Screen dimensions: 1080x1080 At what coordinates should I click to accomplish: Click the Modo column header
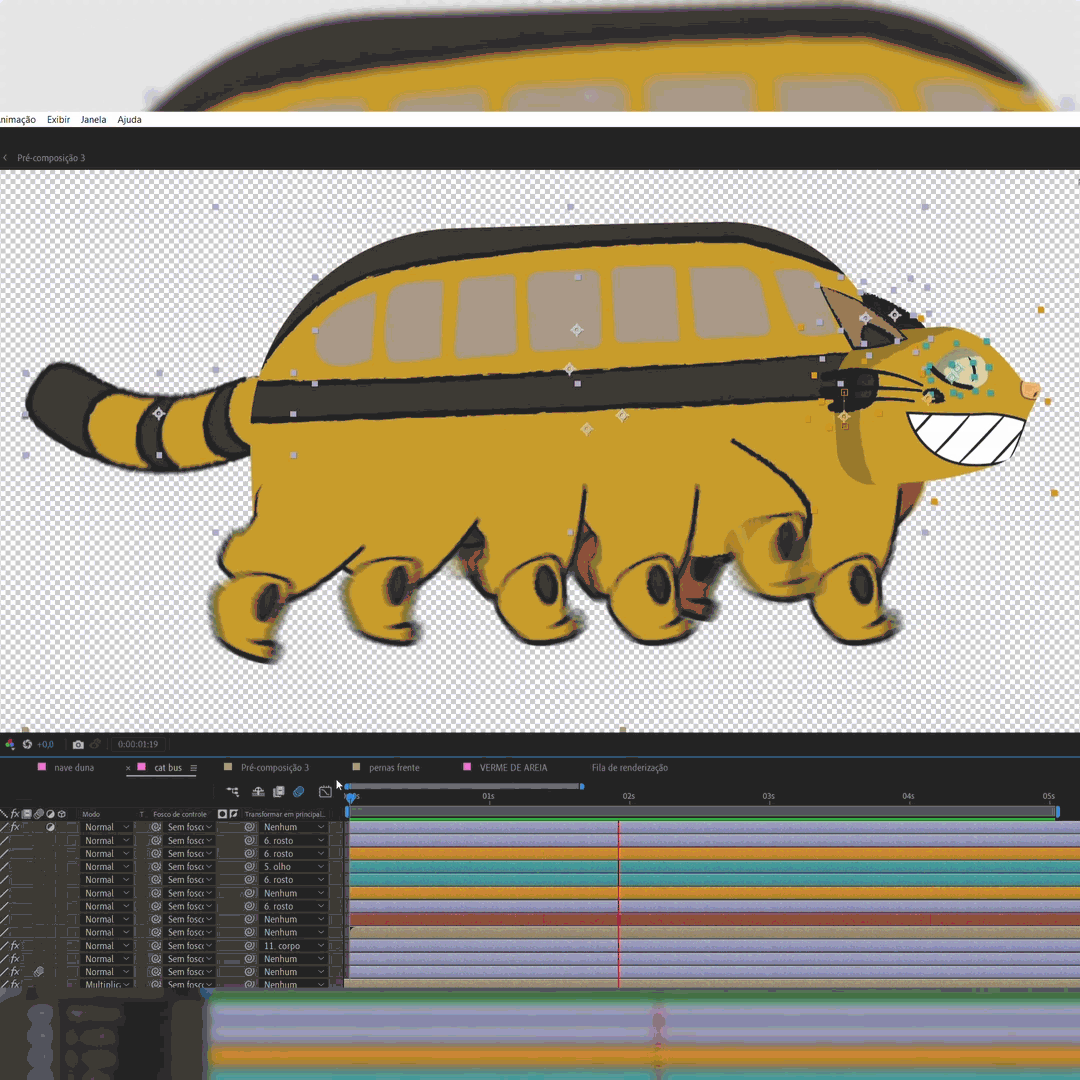pos(91,814)
